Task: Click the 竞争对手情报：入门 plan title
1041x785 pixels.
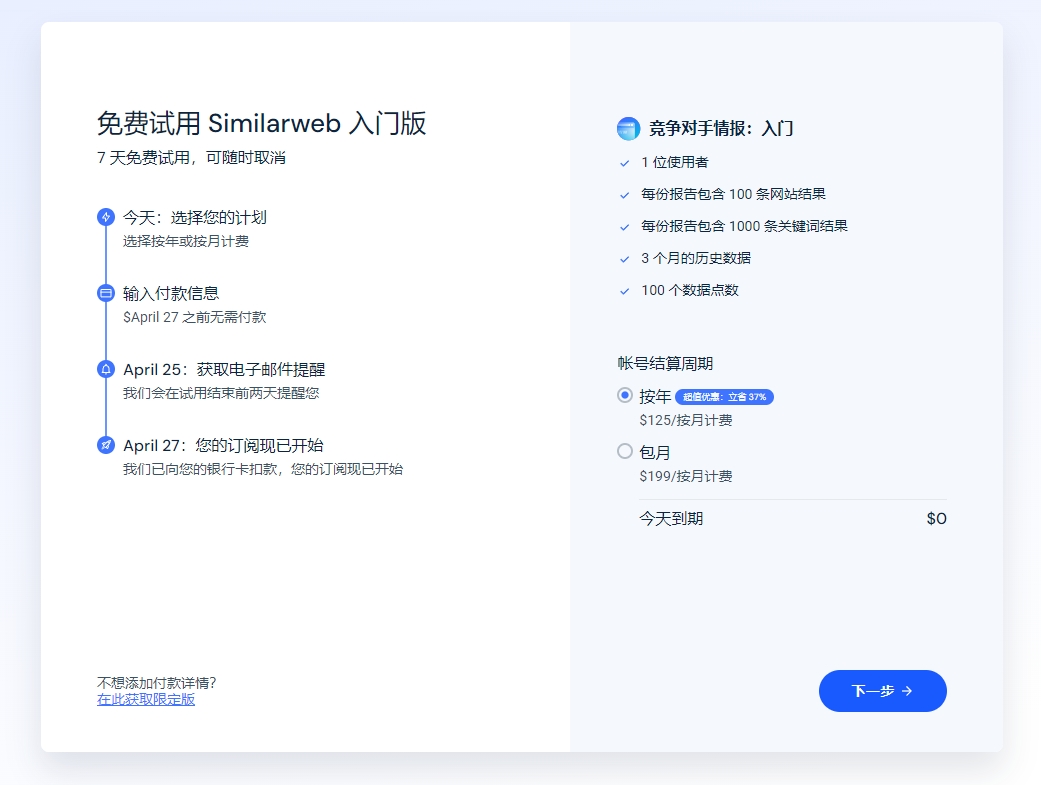Action: point(721,128)
